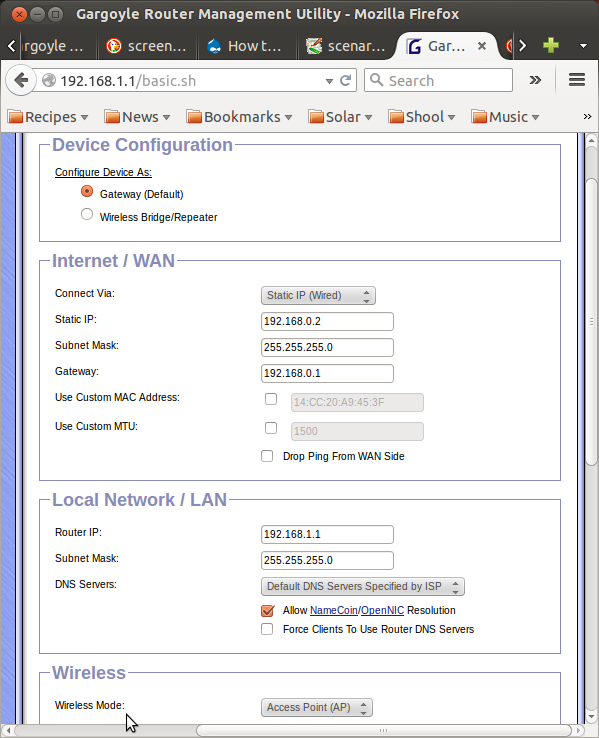The height and width of the screenshot is (738, 599).
Task: Open a new tab with the green plus icon
Action: pyautogui.click(x=551, y=45)
